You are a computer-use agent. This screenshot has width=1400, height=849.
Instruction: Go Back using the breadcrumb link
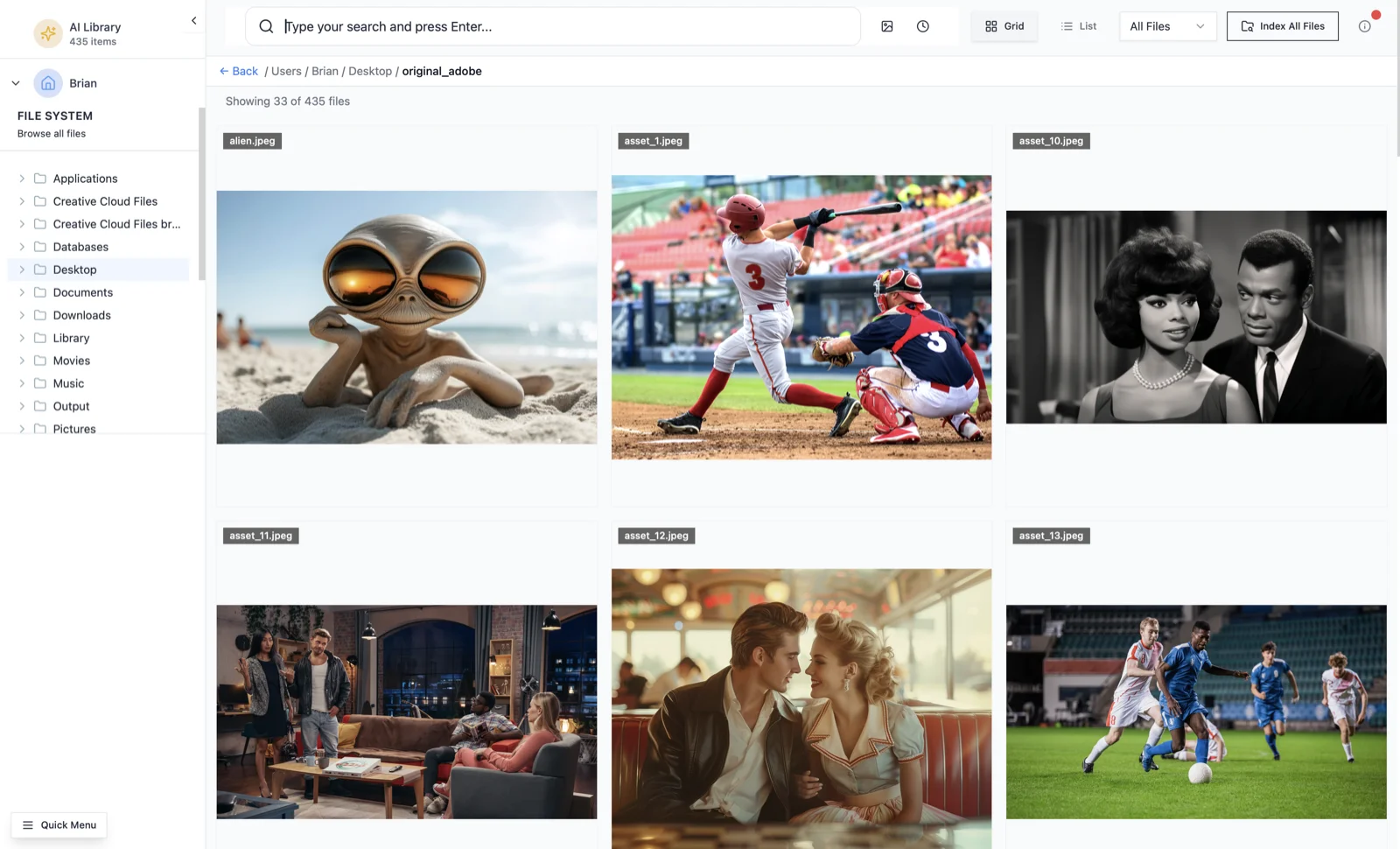(x=238, y=71)
